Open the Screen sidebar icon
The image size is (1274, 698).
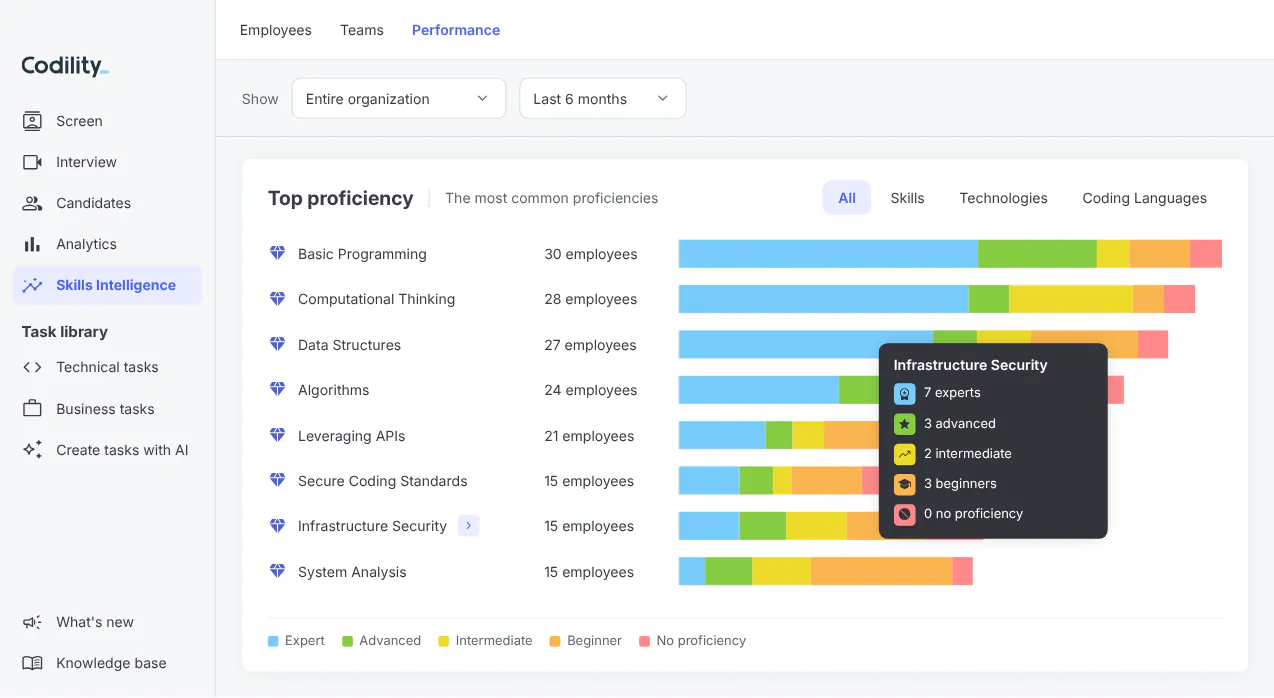pos(32,121)
